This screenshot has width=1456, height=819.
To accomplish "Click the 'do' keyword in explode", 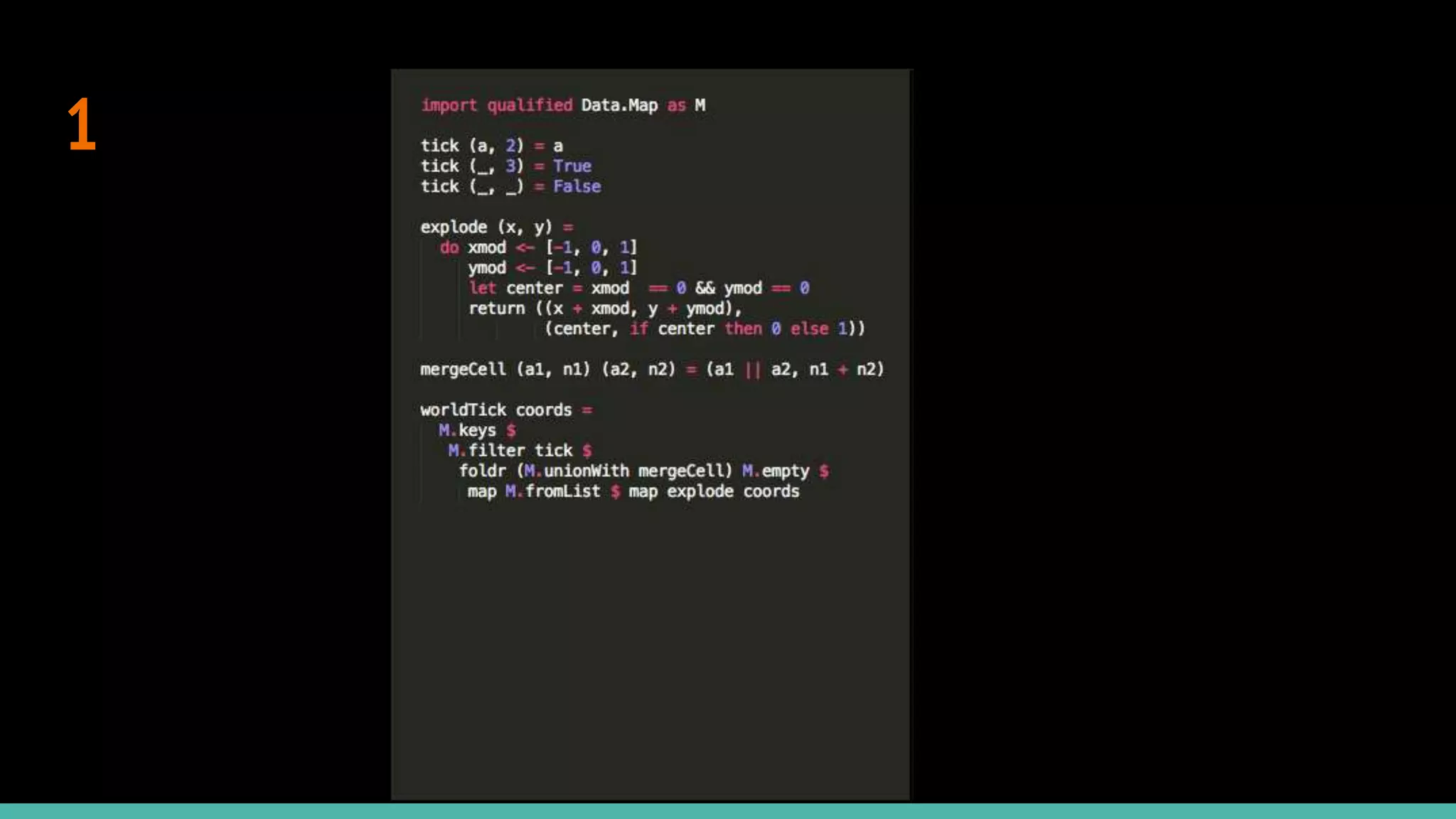I will [x=449, y=247].
